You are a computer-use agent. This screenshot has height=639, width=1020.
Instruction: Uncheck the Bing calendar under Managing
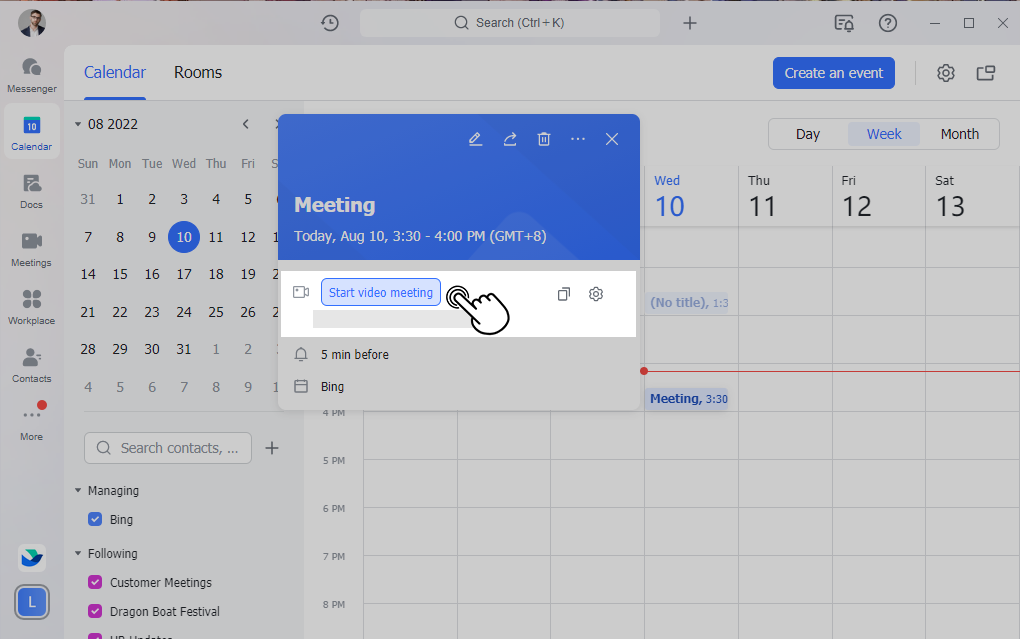point(94,519)
